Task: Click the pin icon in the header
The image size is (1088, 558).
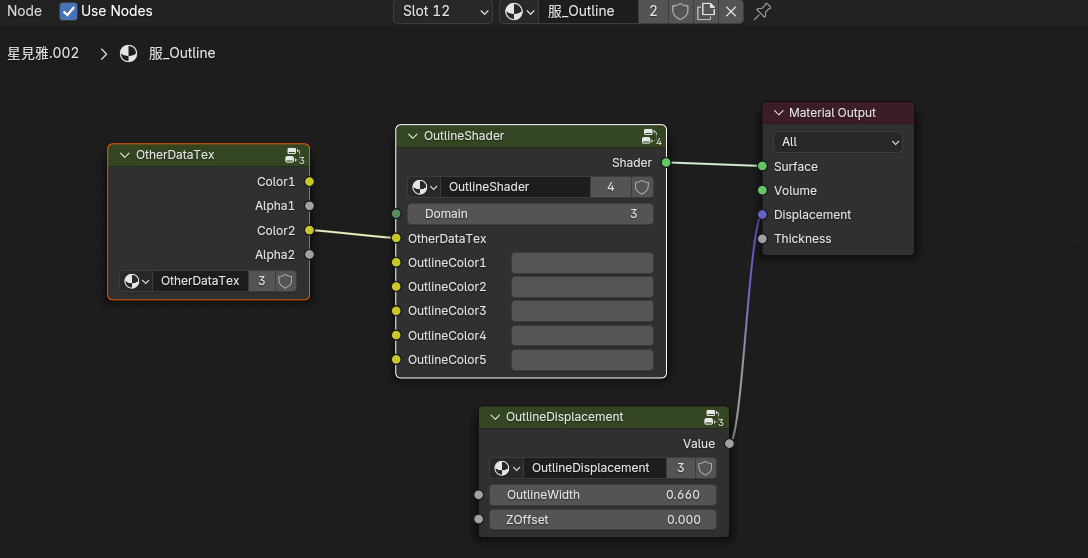Action: click(x=762, y=12)
